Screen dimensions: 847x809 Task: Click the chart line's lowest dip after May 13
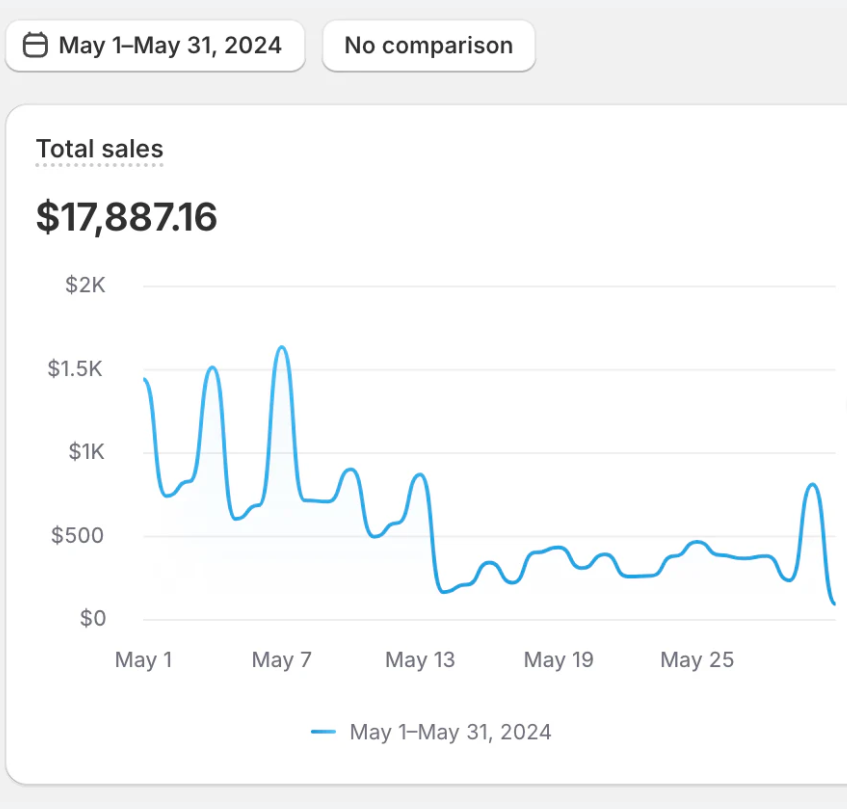point(445,592)
